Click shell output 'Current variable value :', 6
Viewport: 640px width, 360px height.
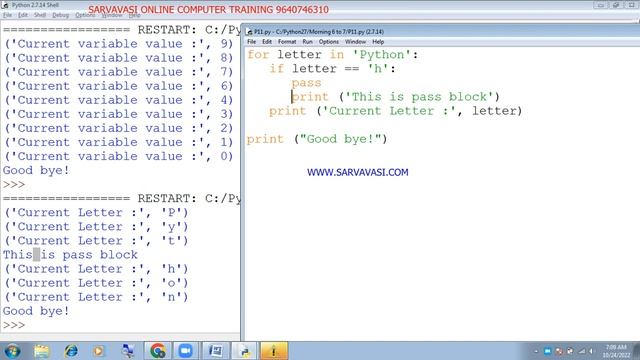coord(119,86)
